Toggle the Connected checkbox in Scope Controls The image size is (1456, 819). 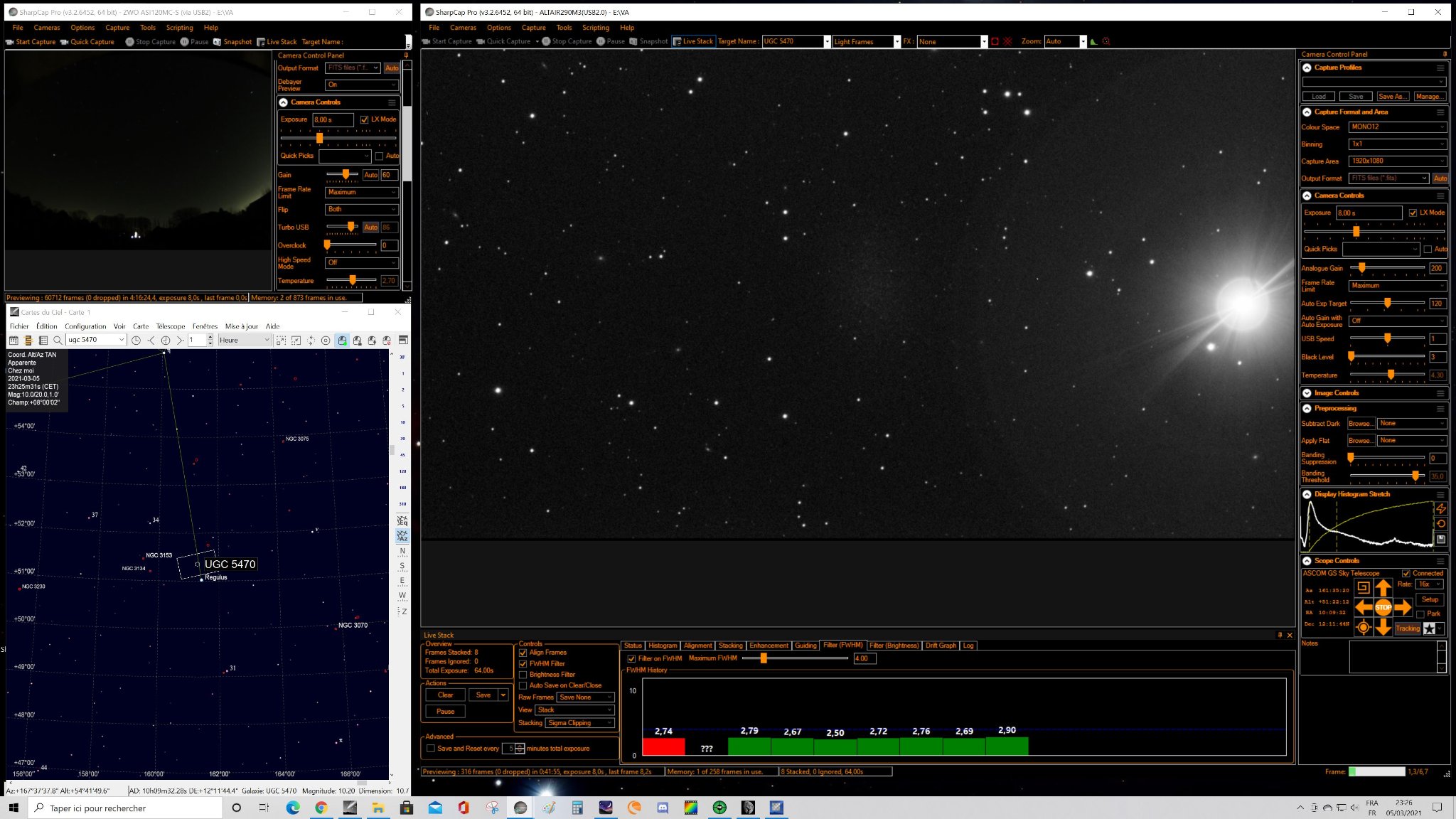[x=1406, y=574]
